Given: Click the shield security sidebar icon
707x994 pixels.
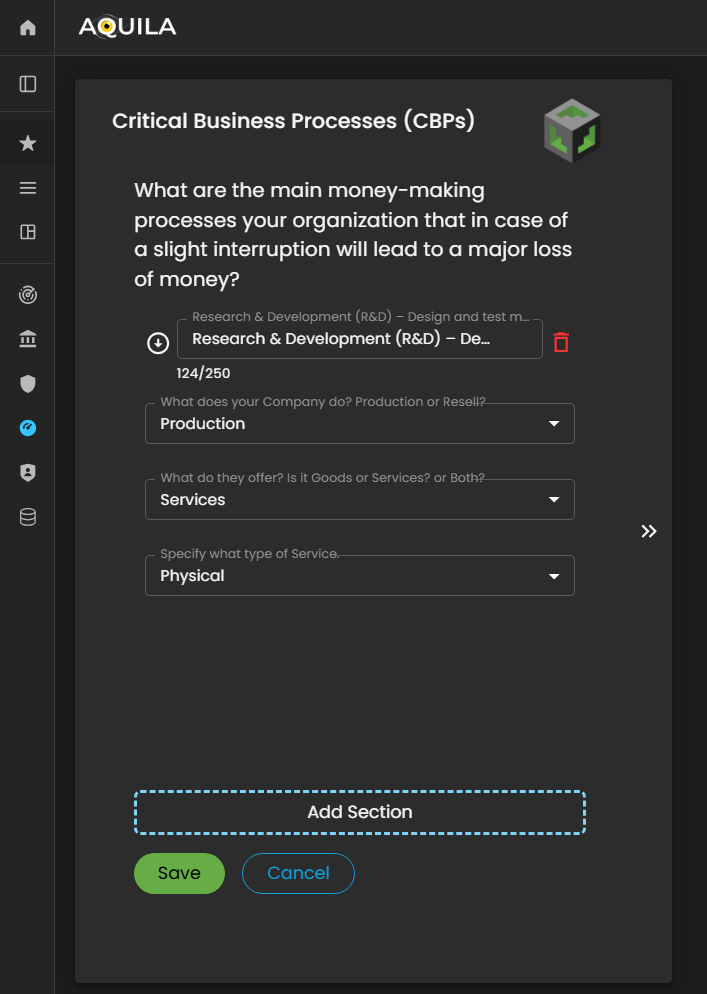Looking at the screenshot, I should tap(28, 383).
